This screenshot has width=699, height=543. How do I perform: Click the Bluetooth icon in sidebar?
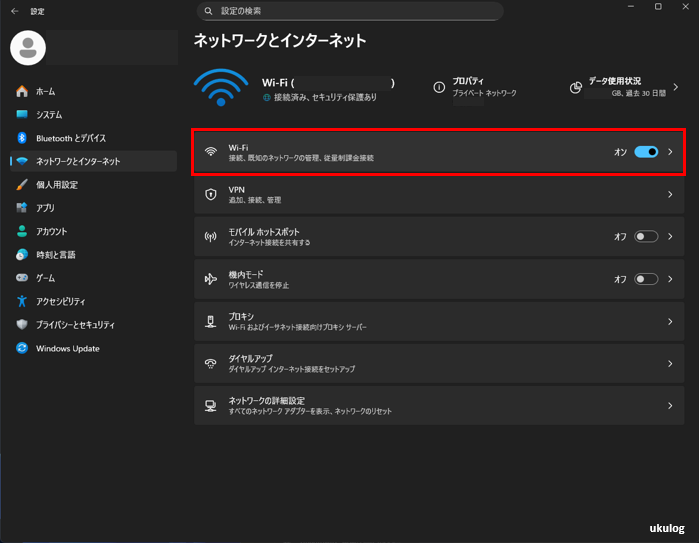tap(22, 138)
